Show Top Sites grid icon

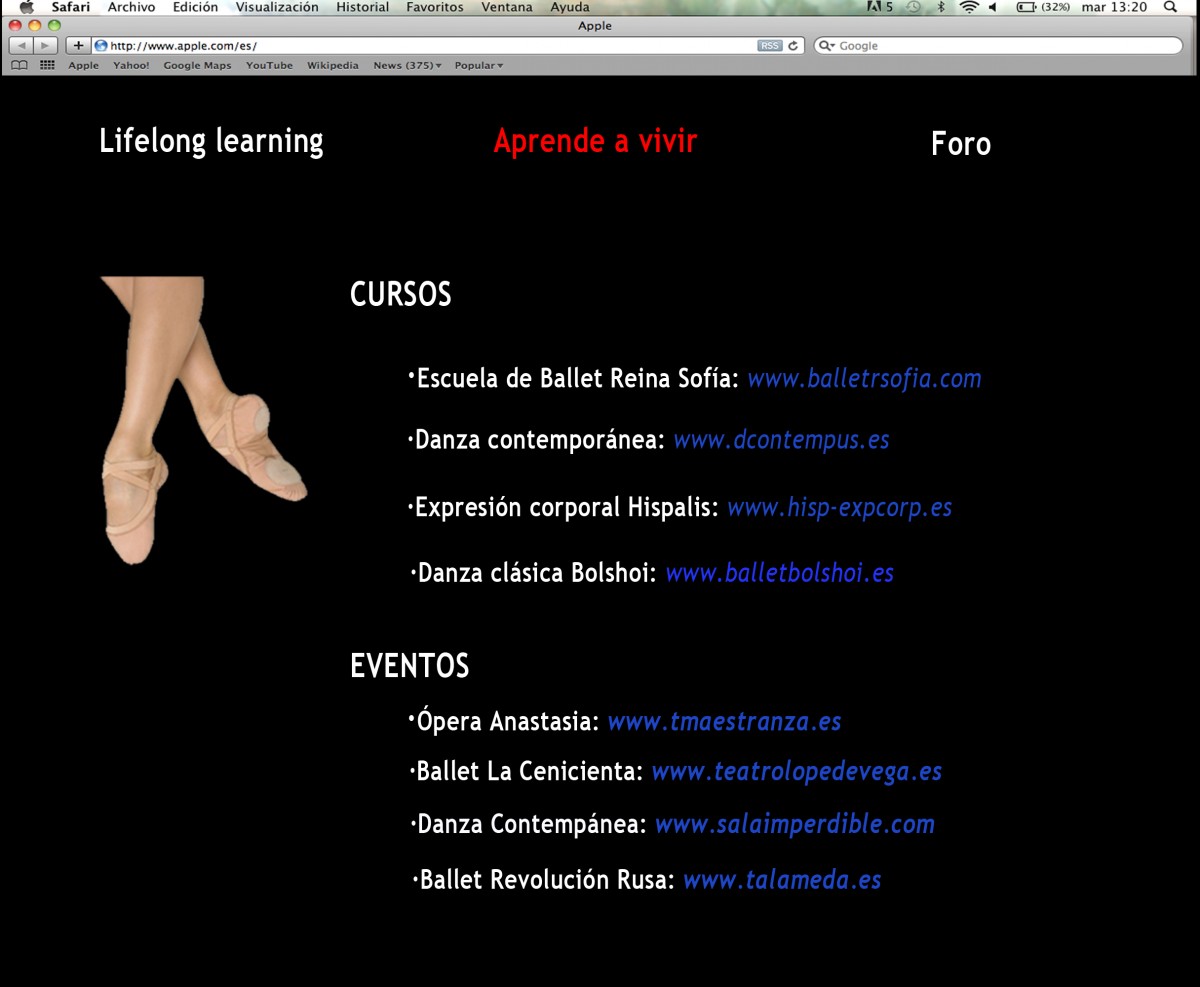click(47, 65)
